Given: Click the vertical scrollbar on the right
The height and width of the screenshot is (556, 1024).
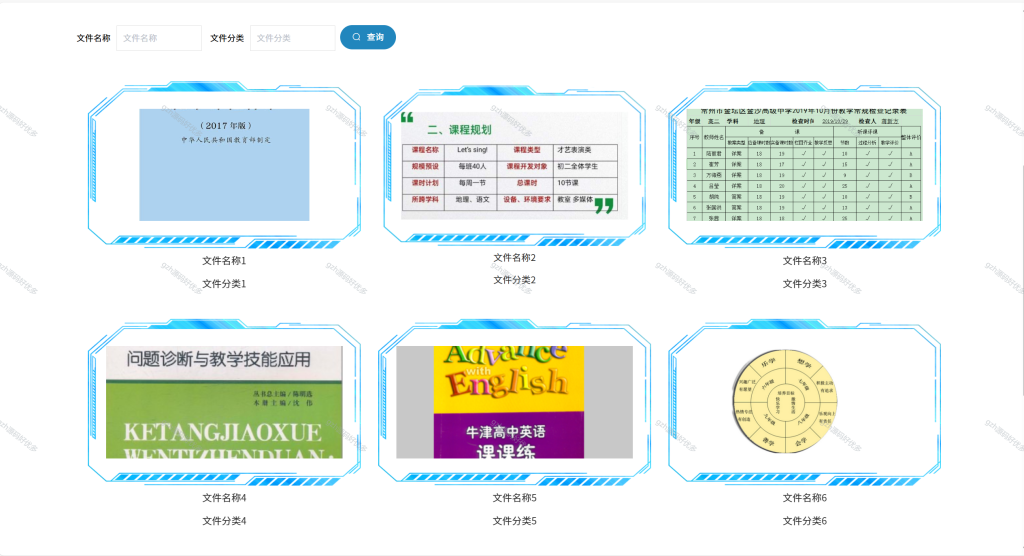Looking at the screenshot, I should [1022, 281].
